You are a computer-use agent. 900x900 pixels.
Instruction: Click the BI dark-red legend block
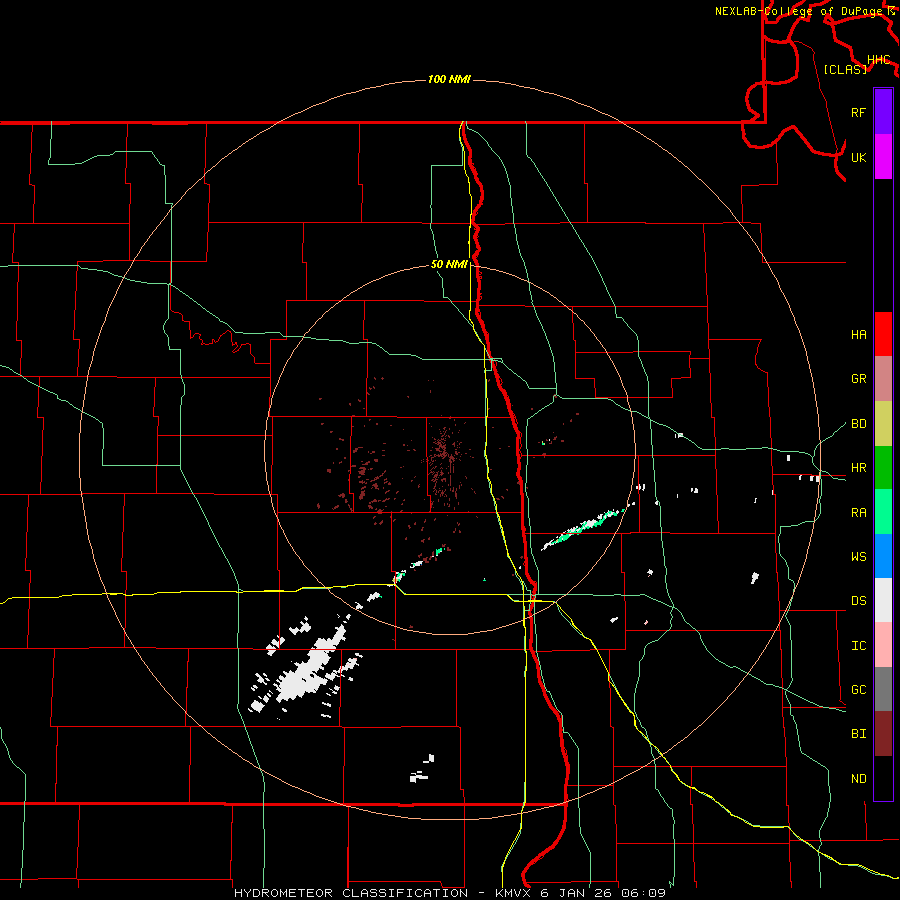(883, 734)
